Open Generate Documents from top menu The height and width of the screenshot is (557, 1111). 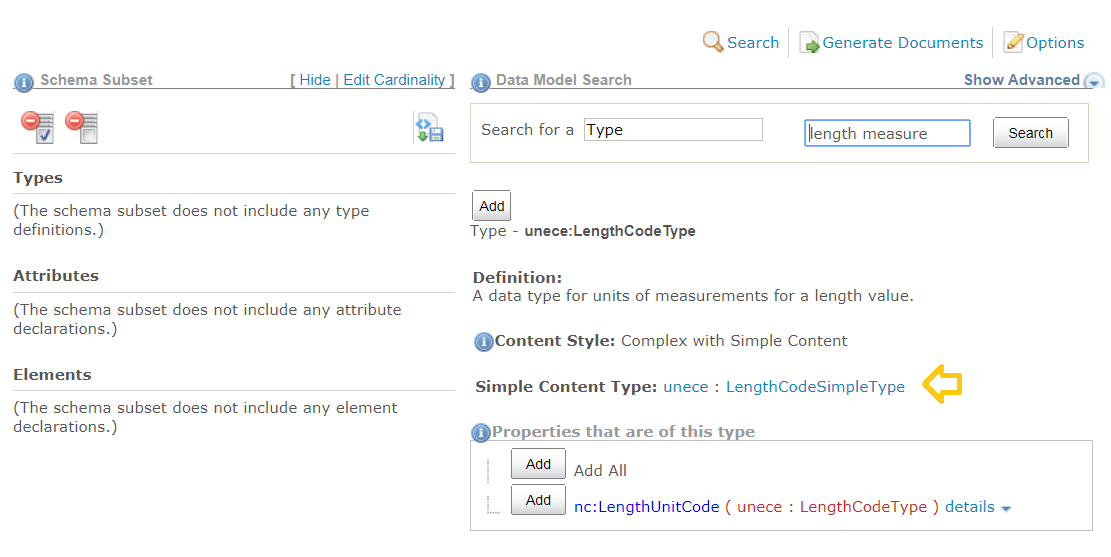(x=891, y=43)
